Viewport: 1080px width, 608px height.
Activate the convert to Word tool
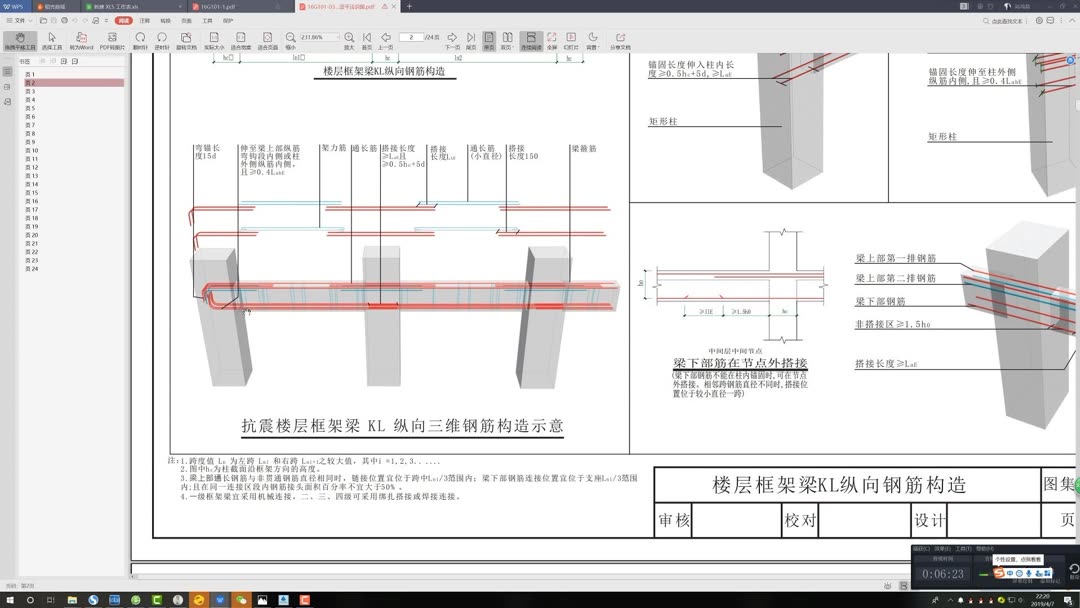[80, 40]
